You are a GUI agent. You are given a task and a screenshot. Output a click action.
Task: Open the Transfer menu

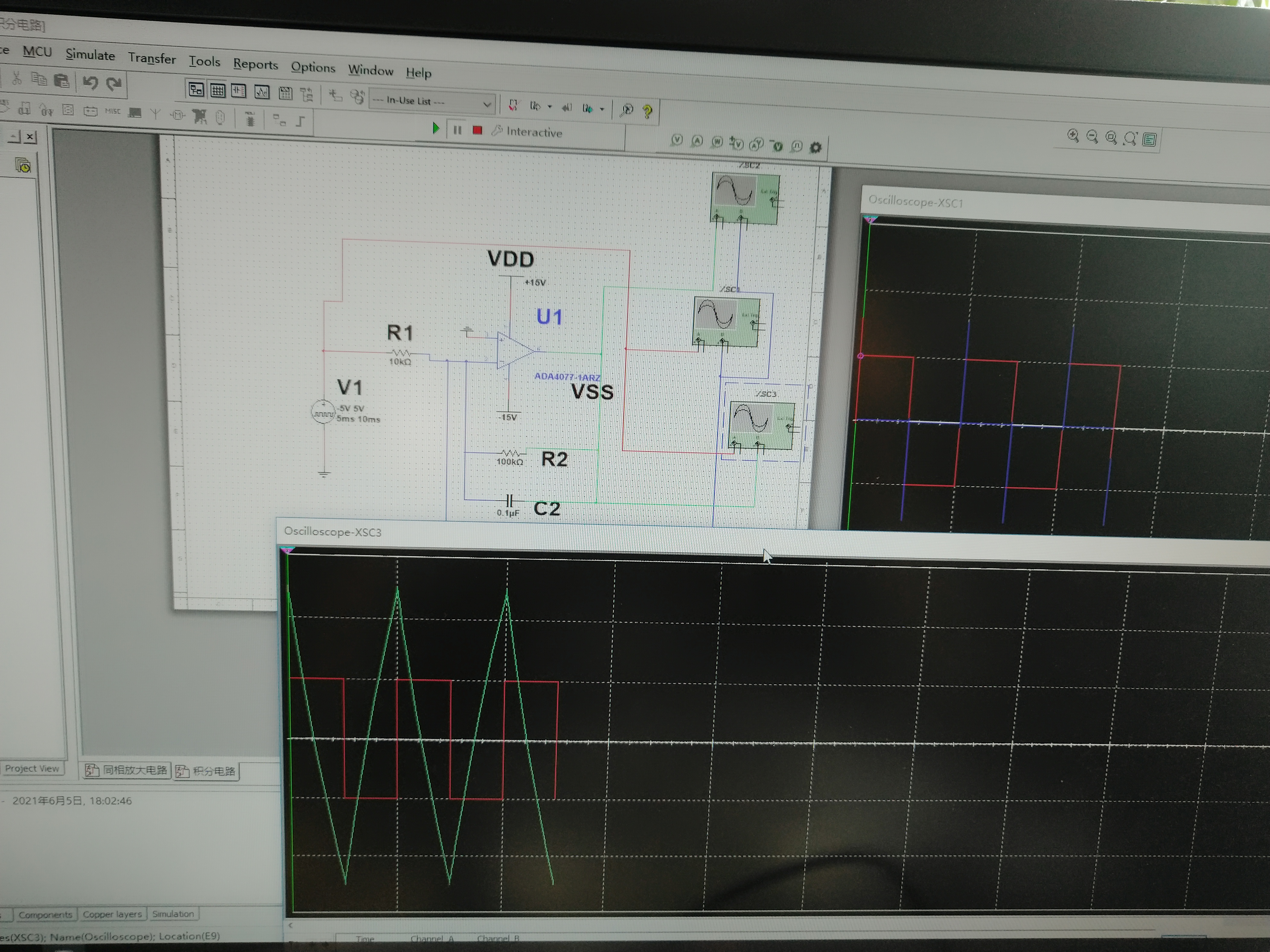152,59
